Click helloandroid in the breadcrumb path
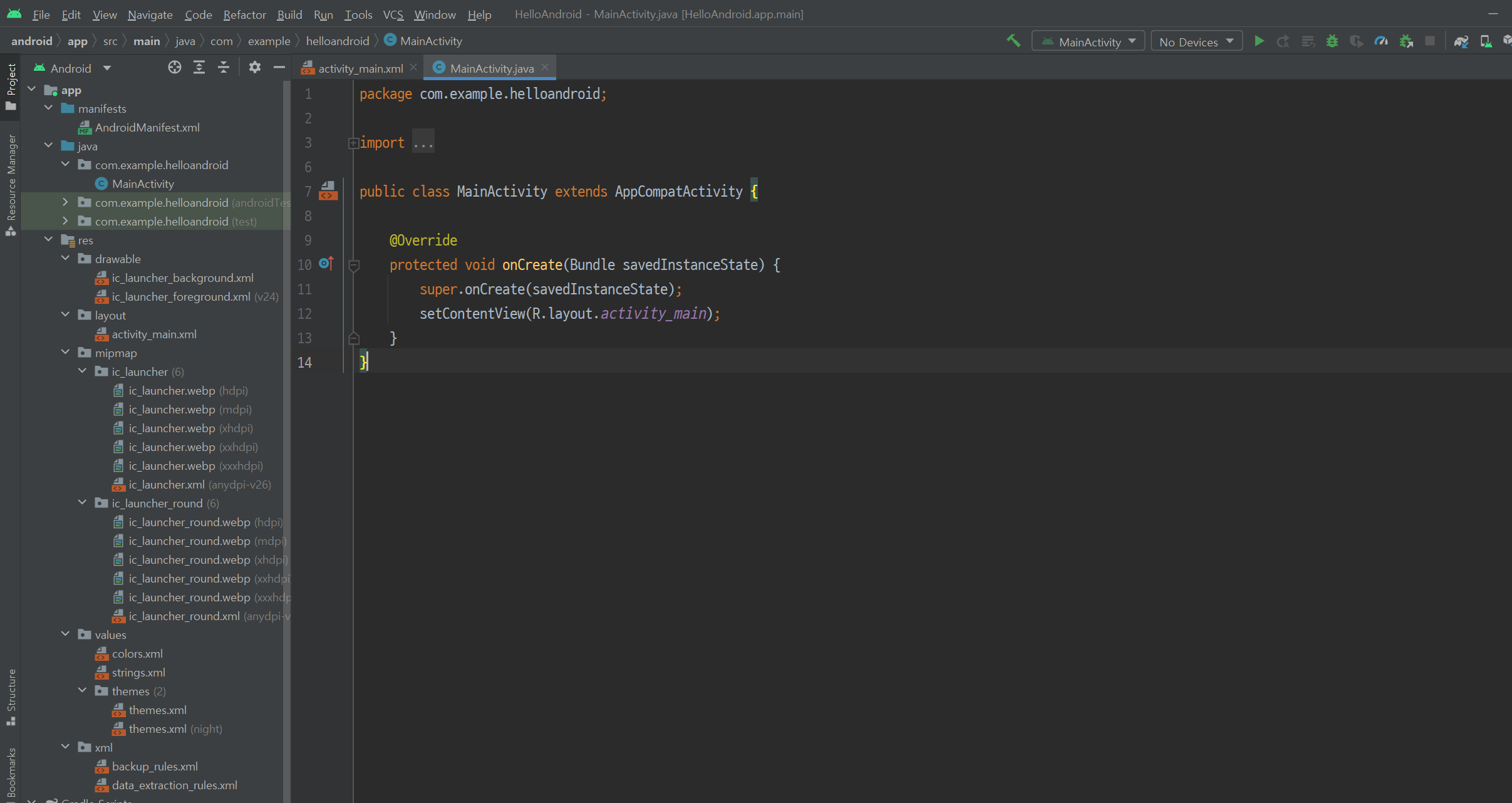 tap(337, 41)
